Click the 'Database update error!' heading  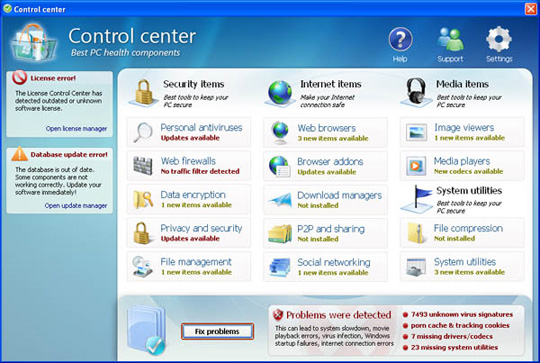coord(69,155)
